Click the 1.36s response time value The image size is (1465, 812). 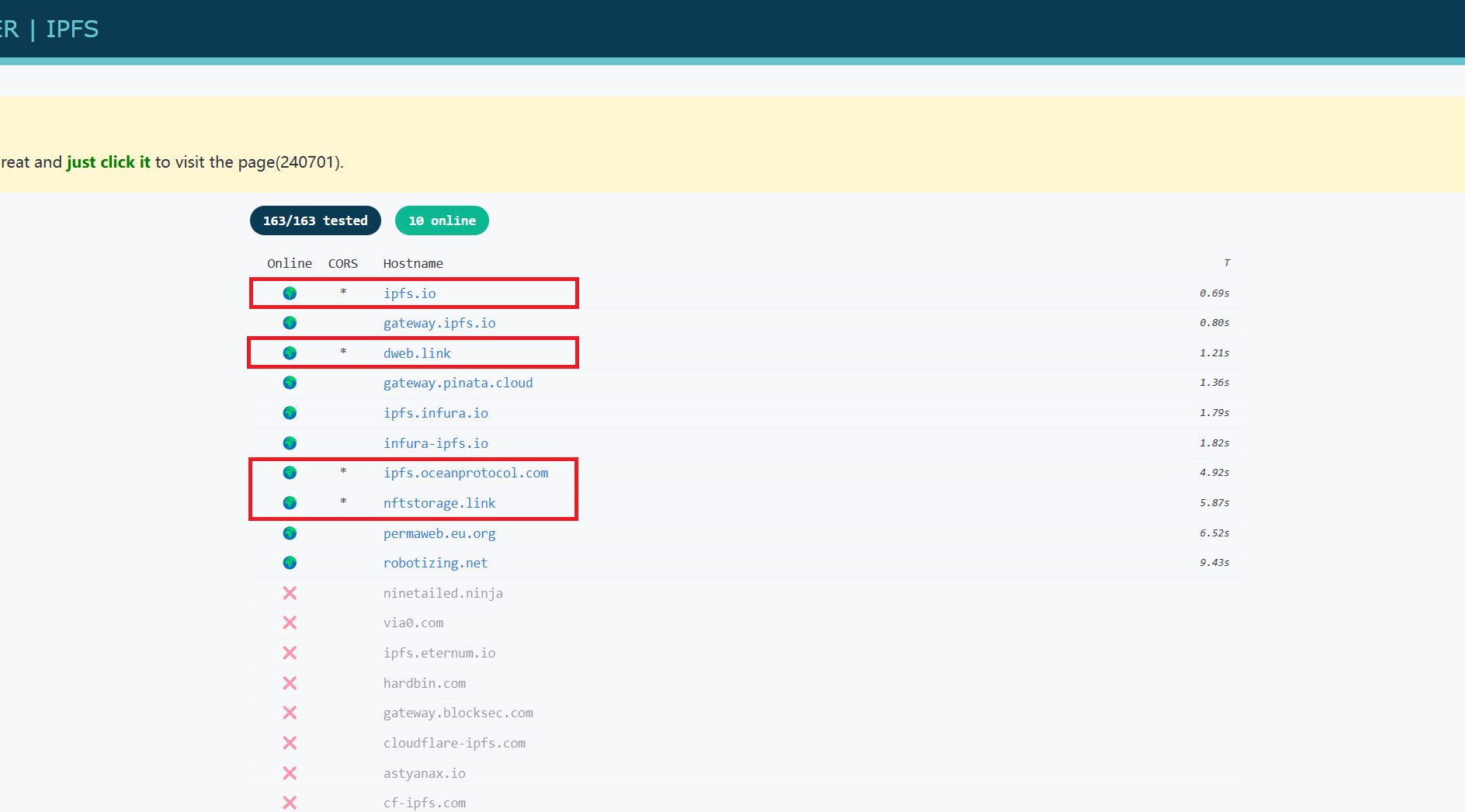[x=1214, y=383]
